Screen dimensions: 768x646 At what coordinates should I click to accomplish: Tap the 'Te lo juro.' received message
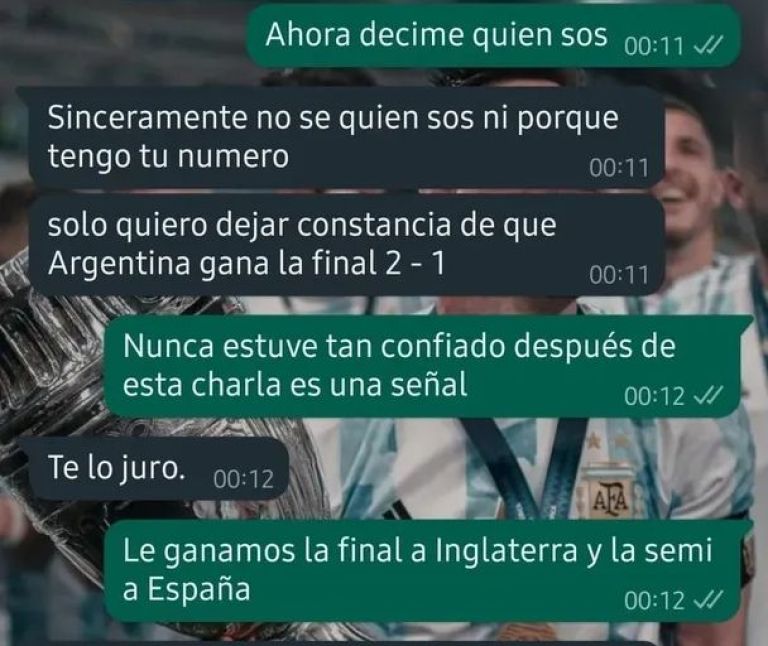(158, 469)
